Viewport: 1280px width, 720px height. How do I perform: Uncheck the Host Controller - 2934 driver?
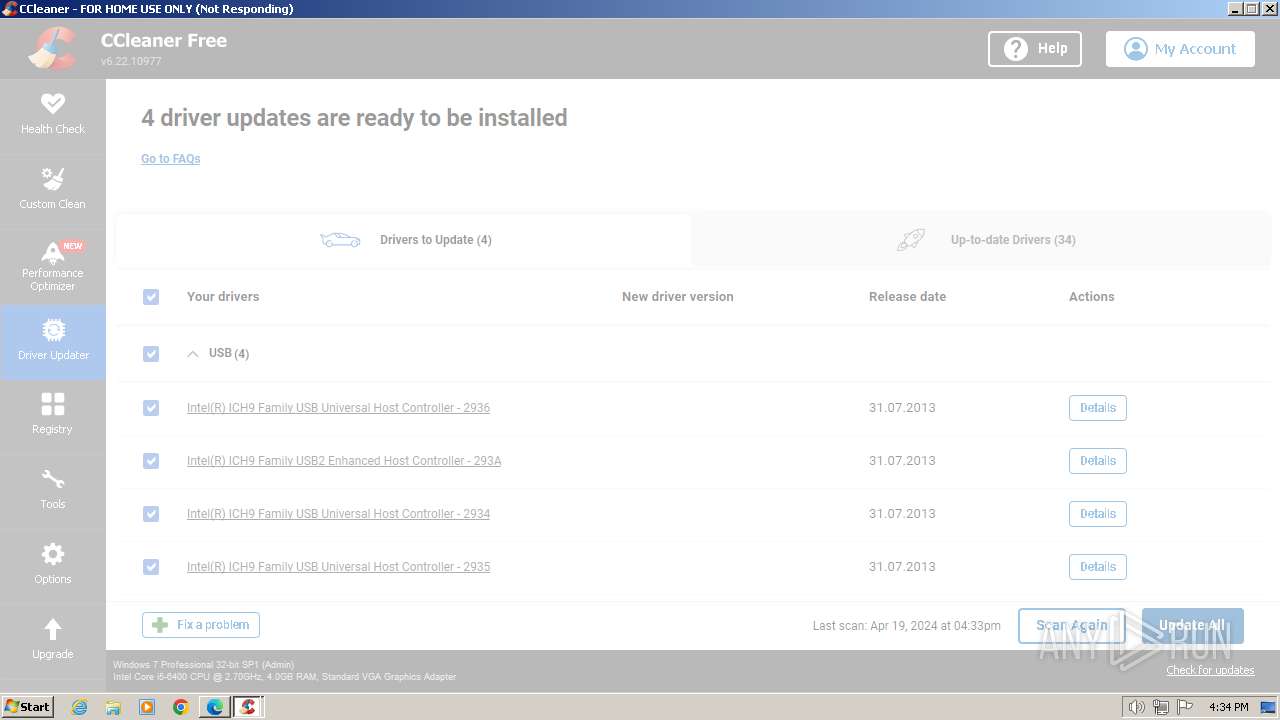pos(151,514)
